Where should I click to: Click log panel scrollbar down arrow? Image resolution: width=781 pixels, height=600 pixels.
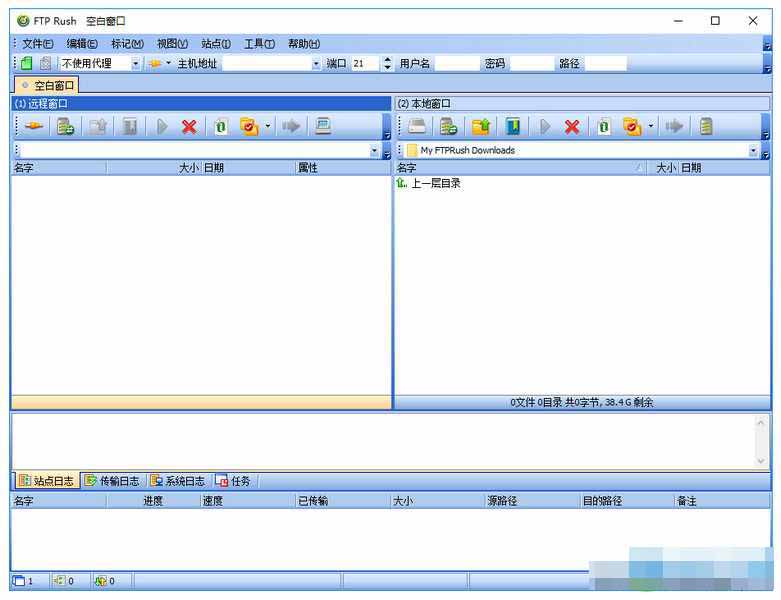coord(761,461)
